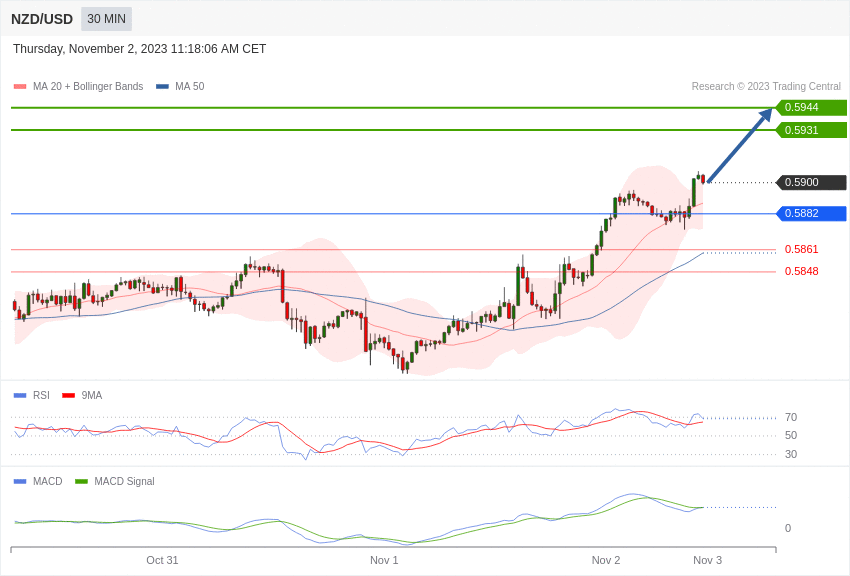Click the 30 MIN timeframe badge
This screenshot has width=850, height=576.
point(106,19)
